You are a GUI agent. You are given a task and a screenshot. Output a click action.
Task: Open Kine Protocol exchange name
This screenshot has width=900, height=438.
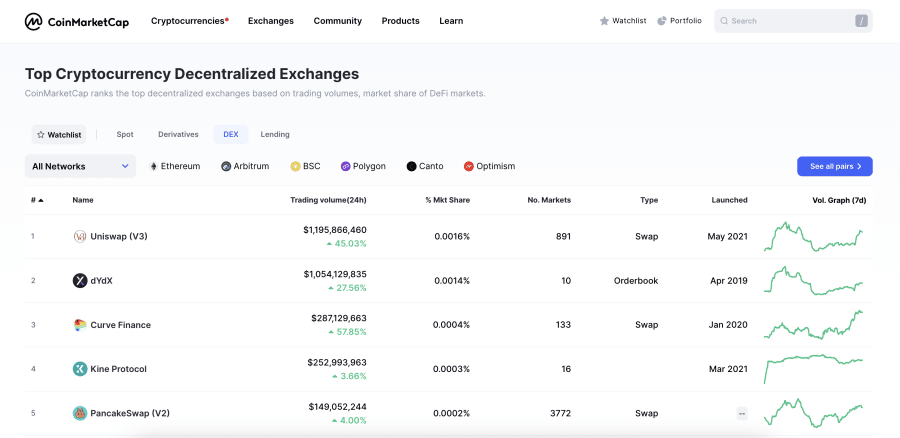coord(119,369)
